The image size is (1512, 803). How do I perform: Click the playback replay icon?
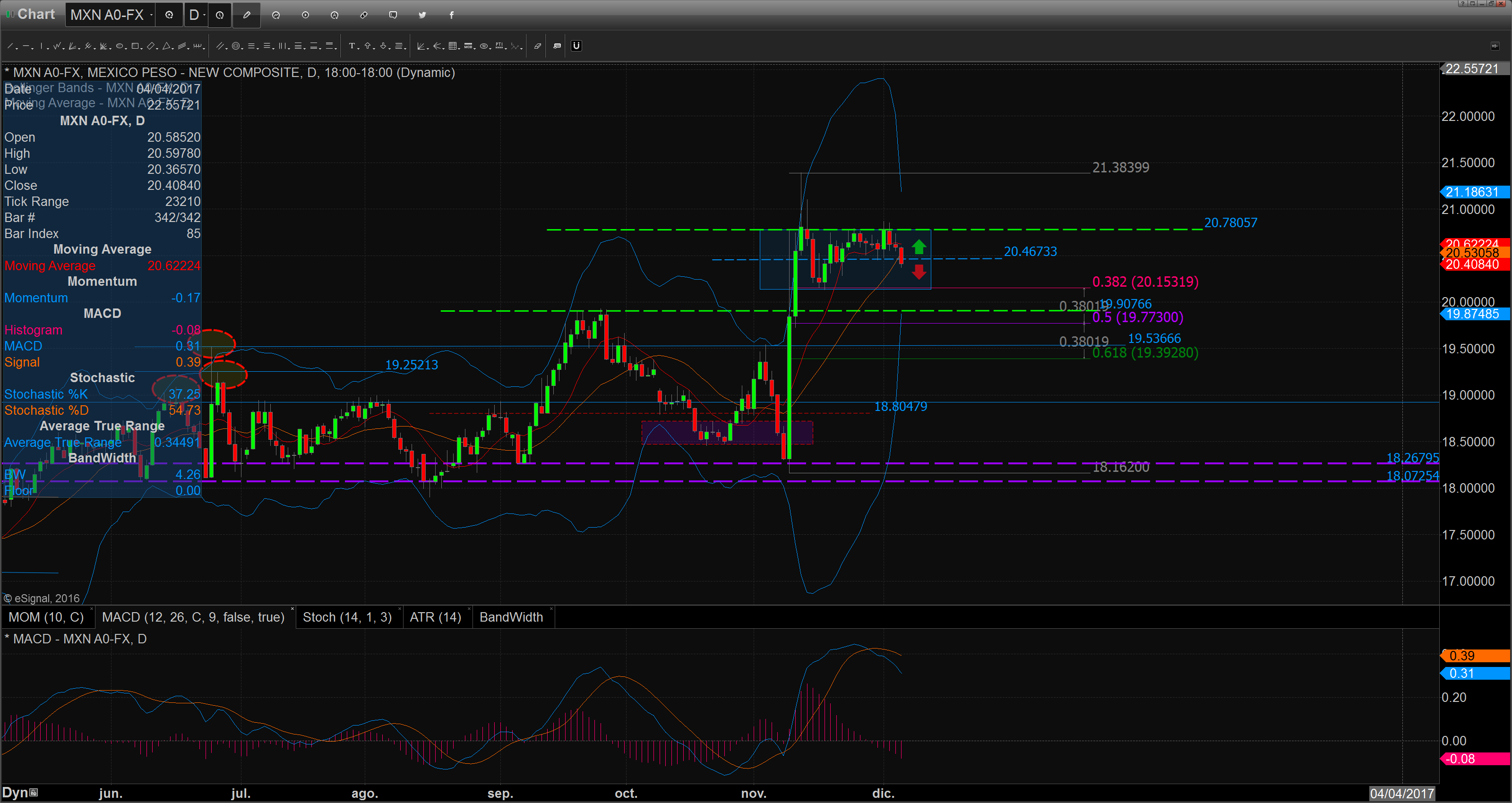coord(305,15)
